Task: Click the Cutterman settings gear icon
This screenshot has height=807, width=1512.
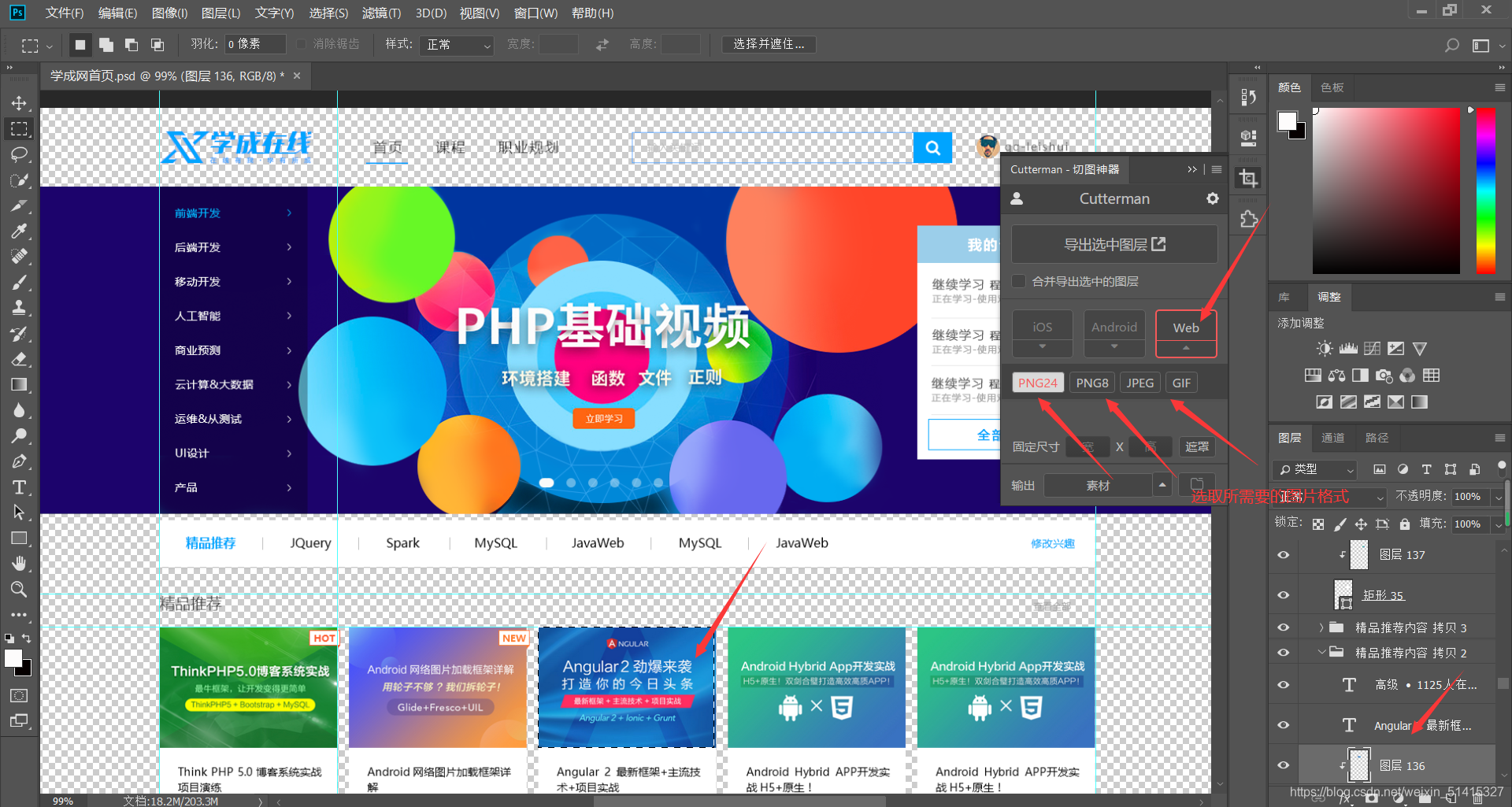Action: (1213, 198)
